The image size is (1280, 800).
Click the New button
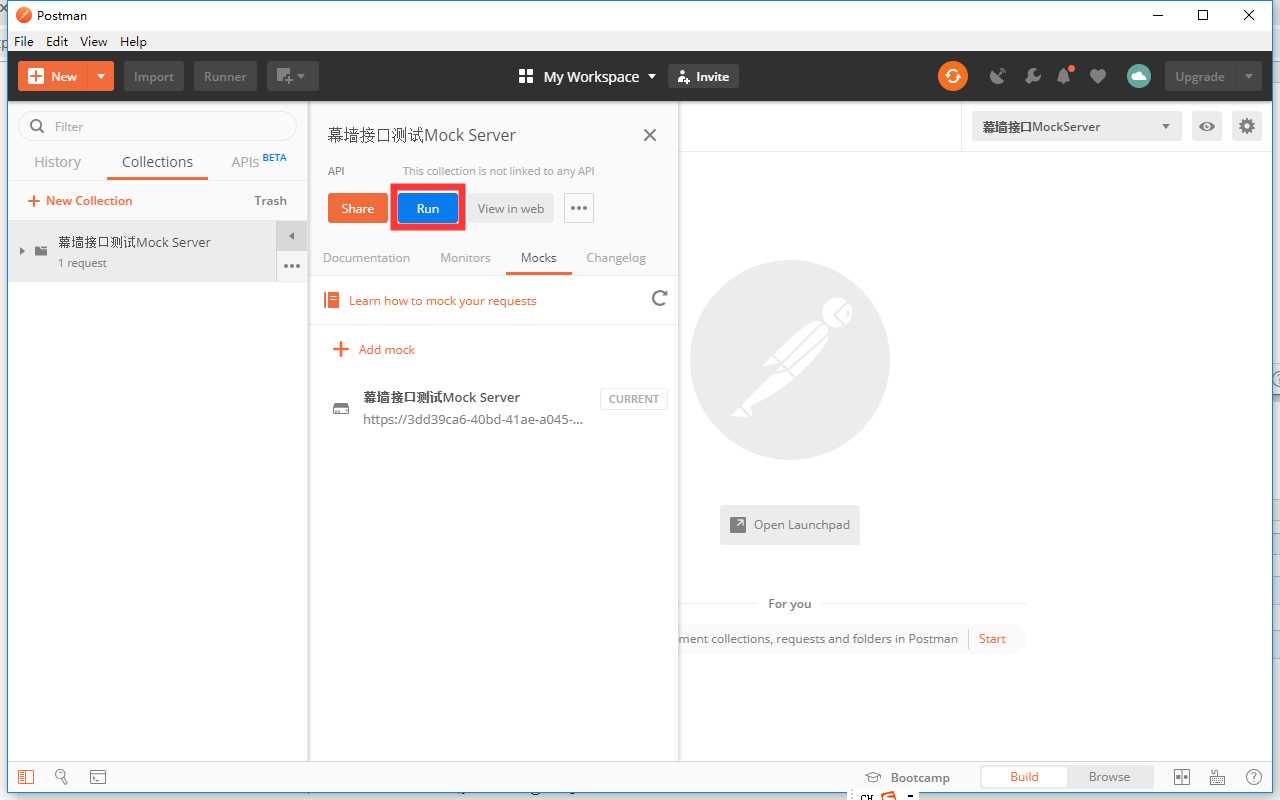[x=53, y=76]
